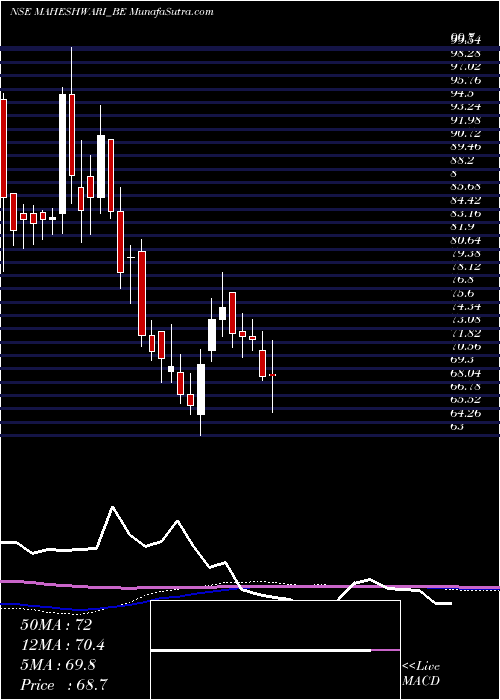Image resolution: width=500 pixels, height=700 pixels.
Task: Click the 64.26 price axis label
Action: click(466, 413)
